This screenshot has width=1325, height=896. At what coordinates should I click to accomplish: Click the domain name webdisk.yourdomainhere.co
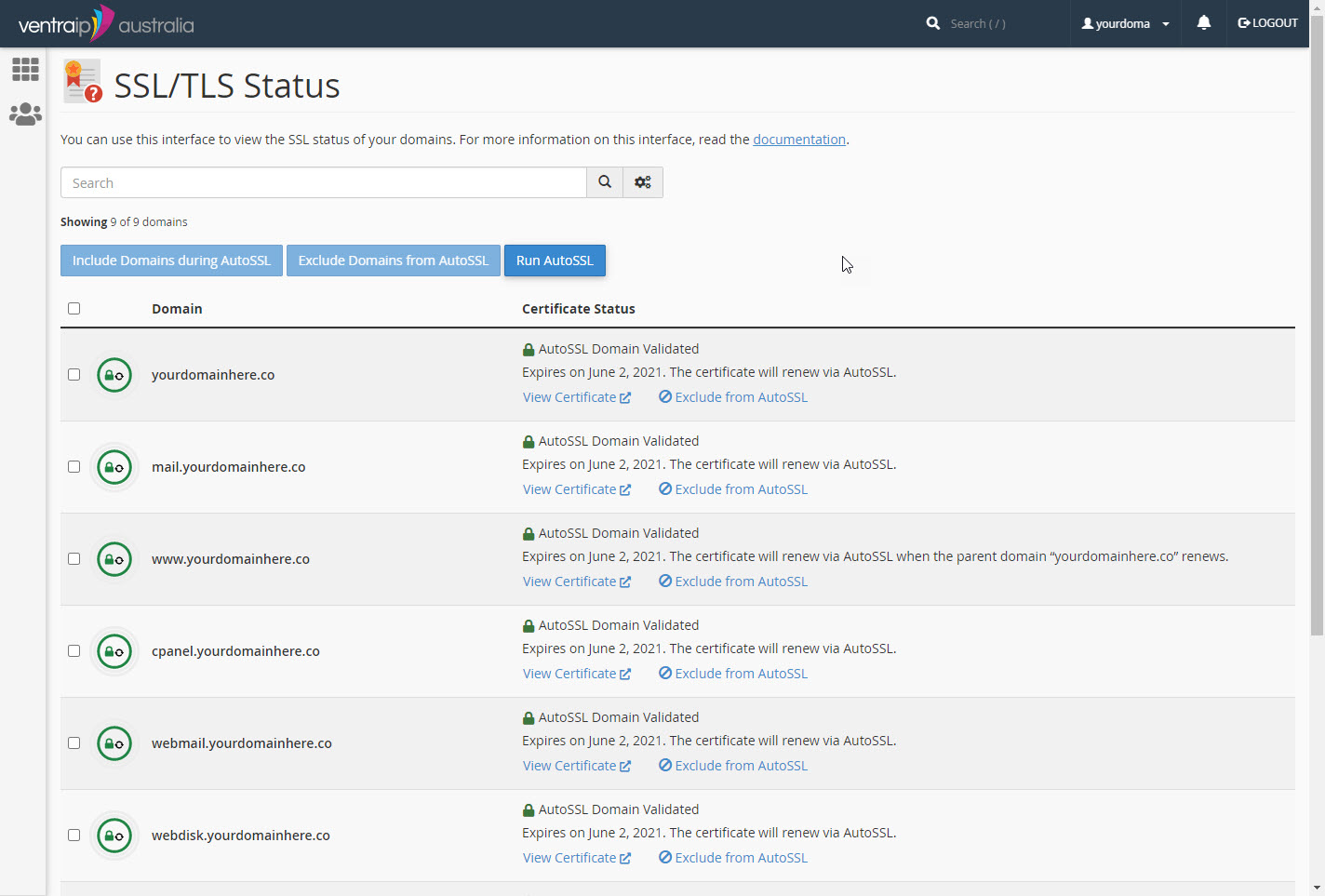click(241, 836)
